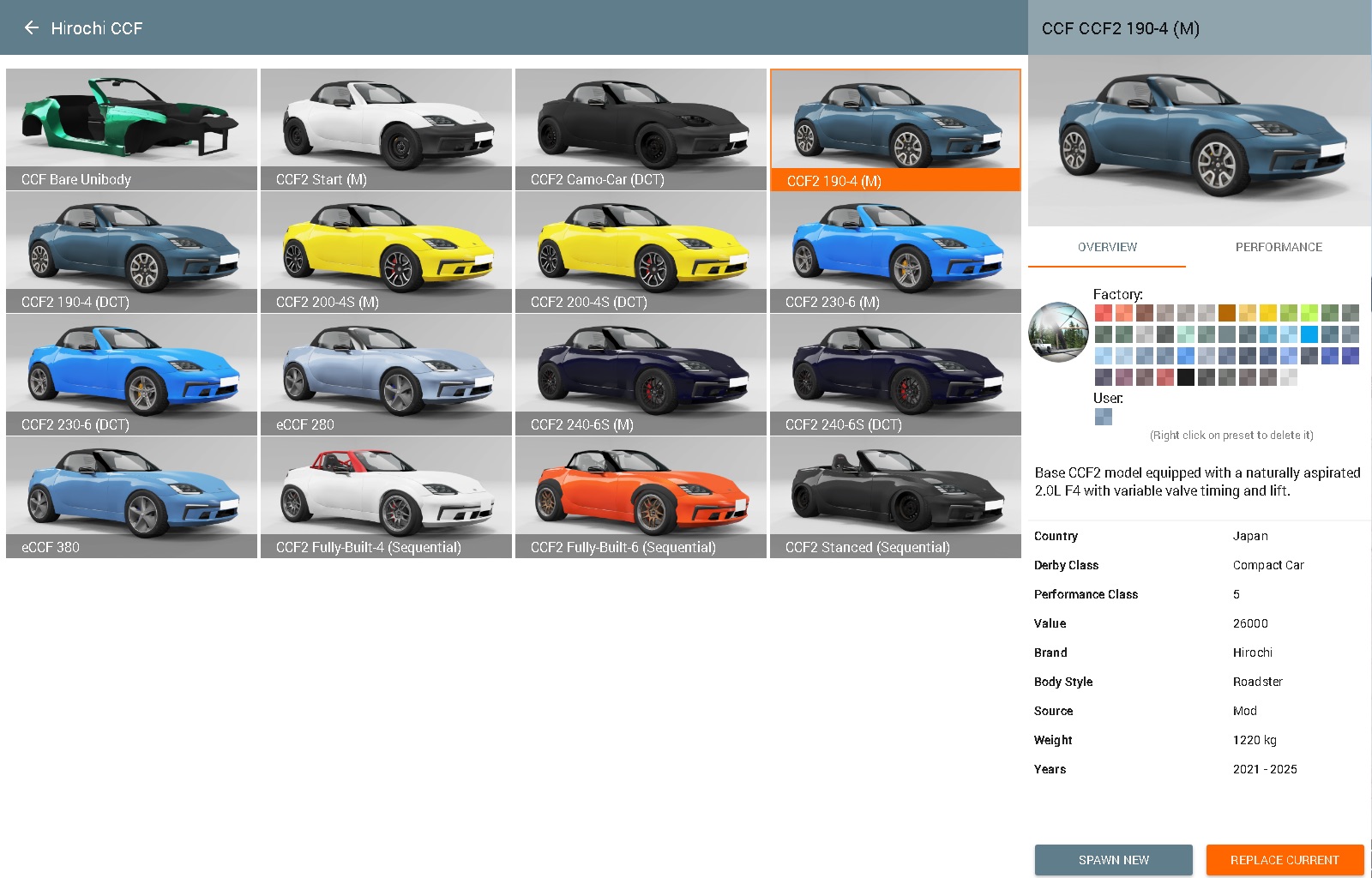Switch to the Overview tab
The image size is (1372, 878).
coord(1107,247)
